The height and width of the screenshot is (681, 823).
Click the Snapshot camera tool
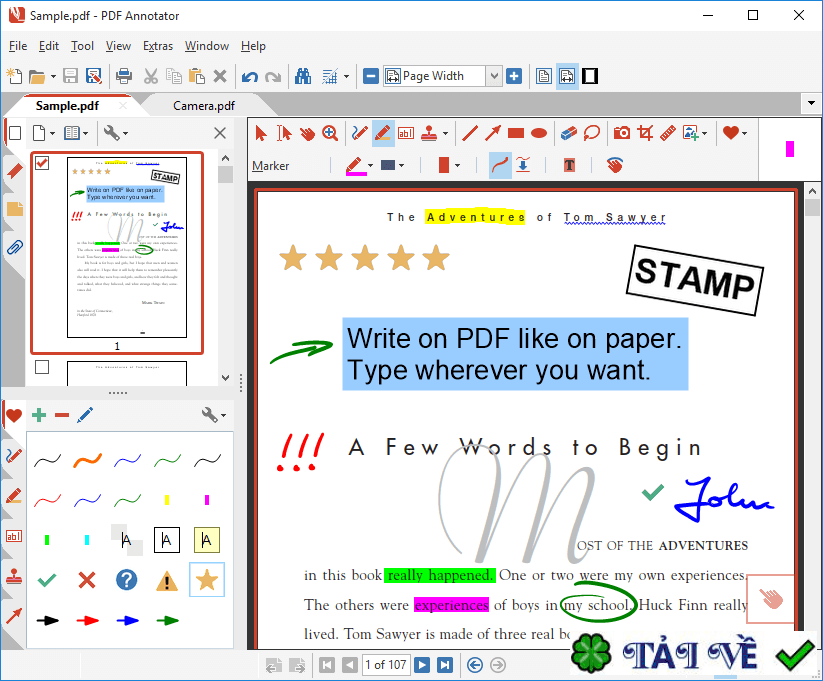pyautogui.click(x=621, y=133)
